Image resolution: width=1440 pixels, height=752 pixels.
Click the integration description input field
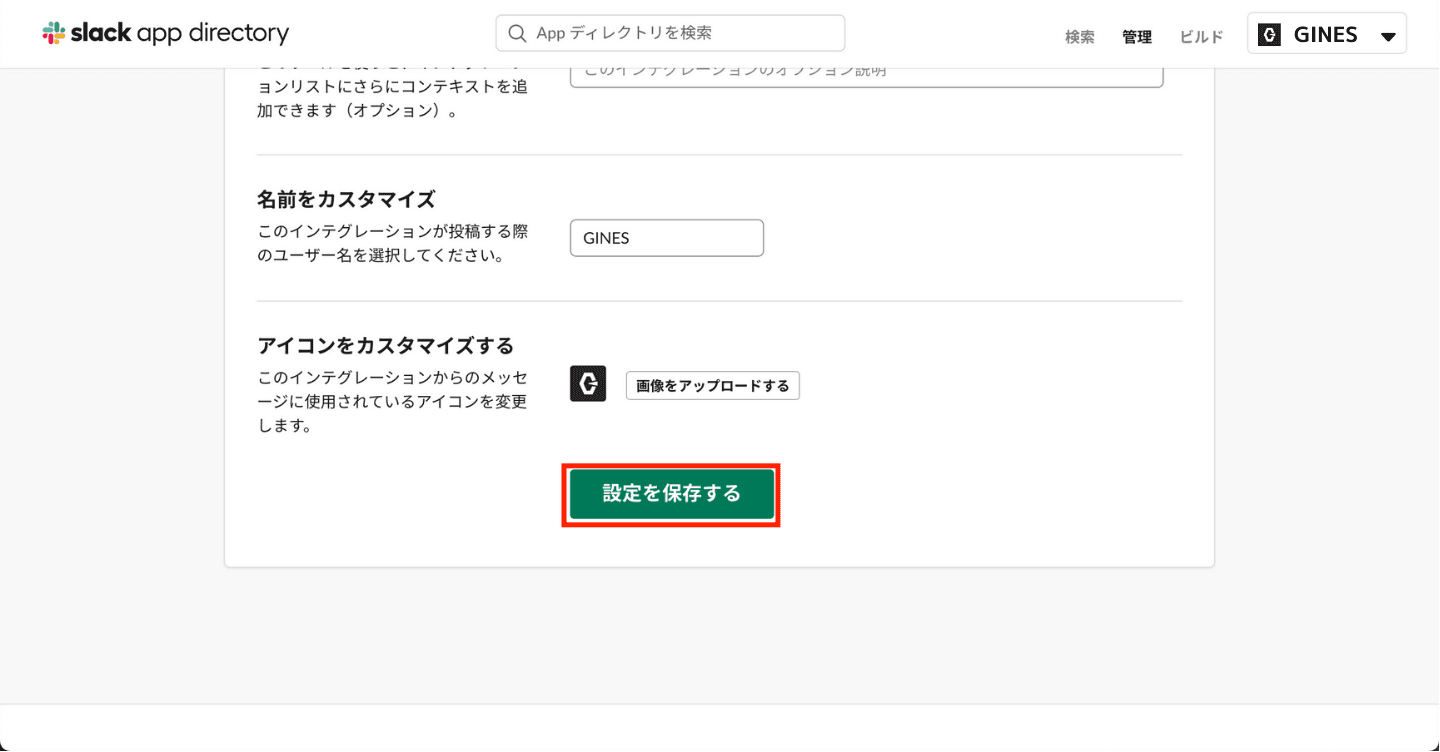click(x=866, y=73)
